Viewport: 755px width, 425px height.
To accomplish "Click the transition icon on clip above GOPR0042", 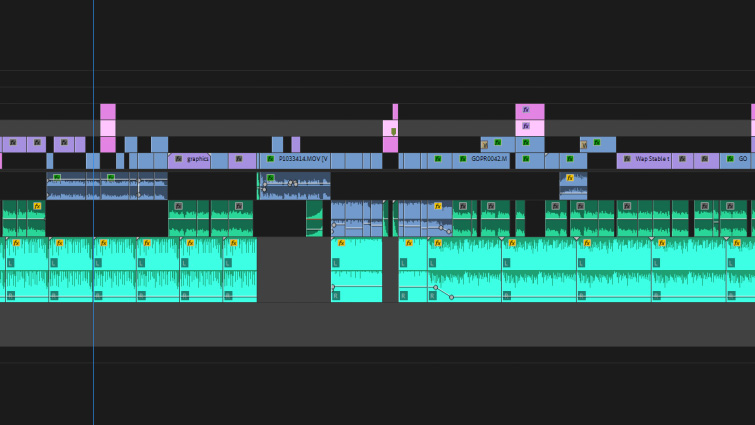I will pos(485,145).
